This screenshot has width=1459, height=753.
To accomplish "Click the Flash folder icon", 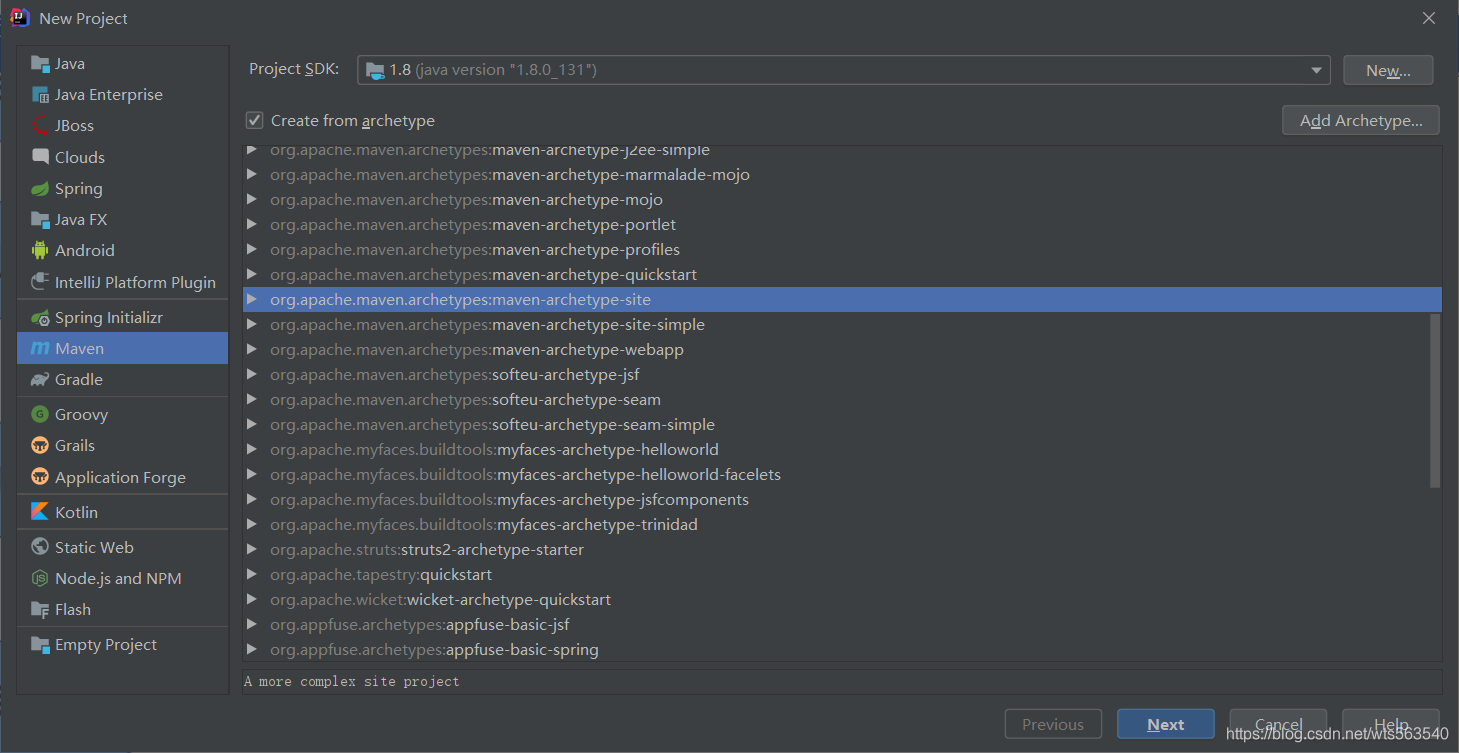I will click(40, 610).
